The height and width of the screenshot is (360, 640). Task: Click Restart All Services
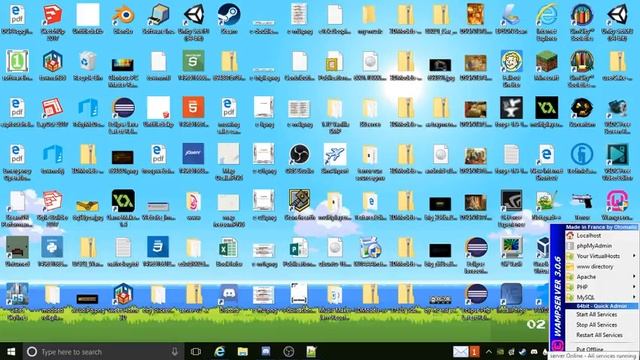pos(599,335)
